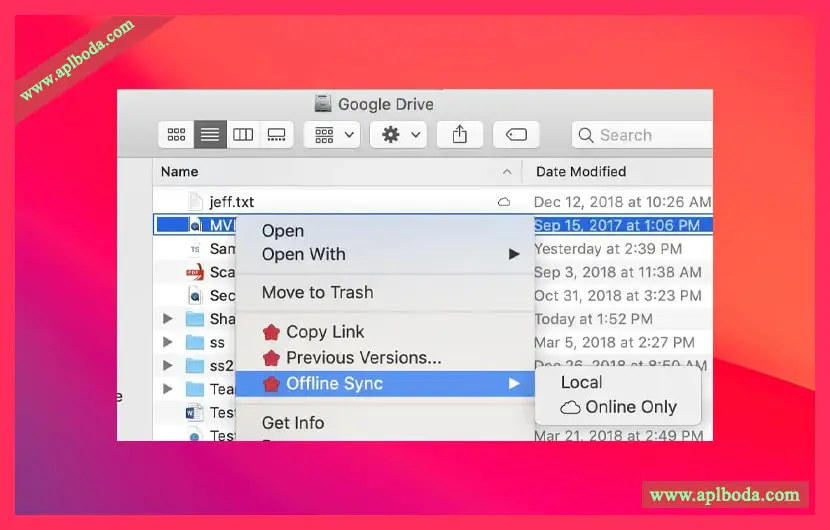The width and height of the screenshot is (830, 530).
Task: Switch Finder to list view
Action: click(210, 134)
